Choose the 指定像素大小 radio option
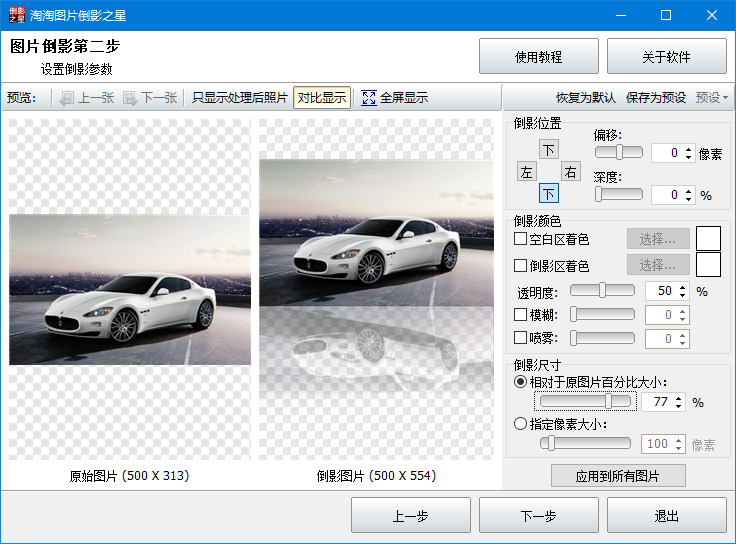Image resolution: width=736 pixels, height=544 pixels. click(520, 424)
